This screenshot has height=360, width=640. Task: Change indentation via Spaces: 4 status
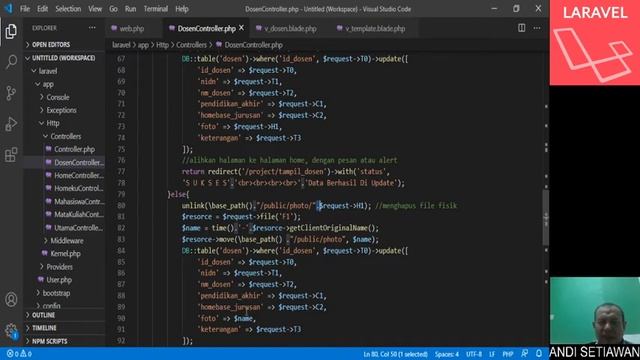click(x=447, y=354)
